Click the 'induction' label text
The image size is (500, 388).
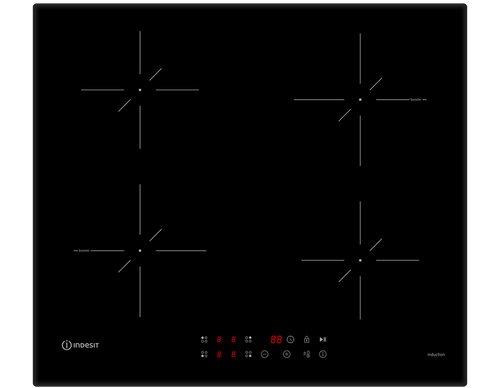[x=436, y=354]
